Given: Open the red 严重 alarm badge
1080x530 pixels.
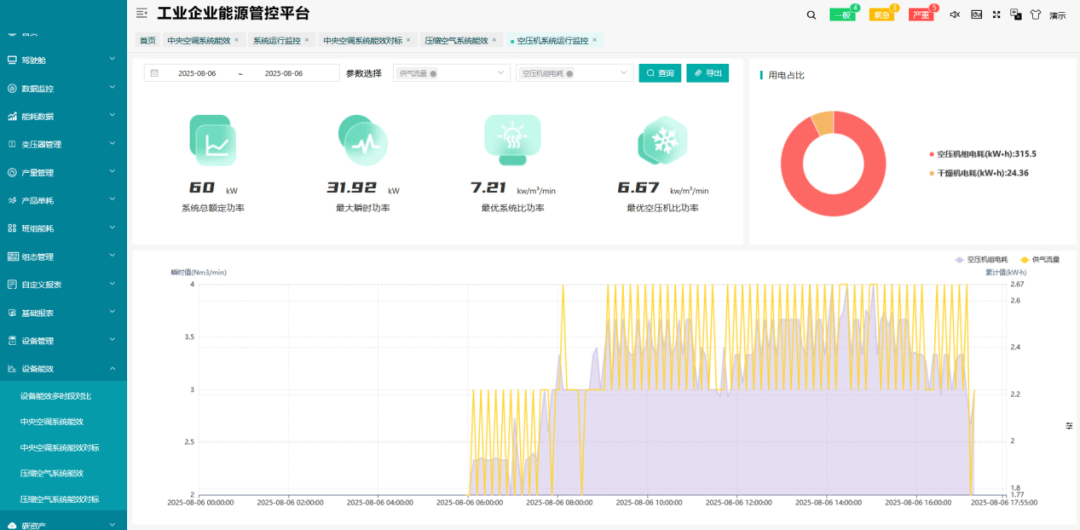Looking at the screenshot, I should [921, 15].
